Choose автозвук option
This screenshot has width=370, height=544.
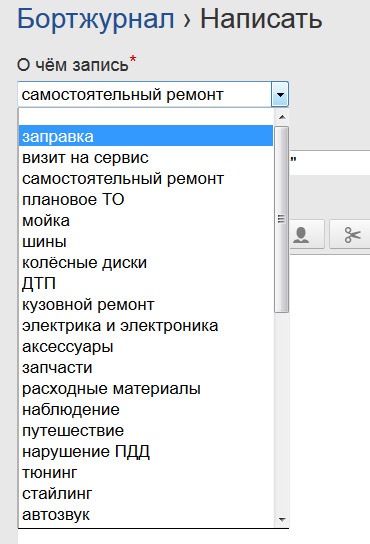(x=146, y=515)
